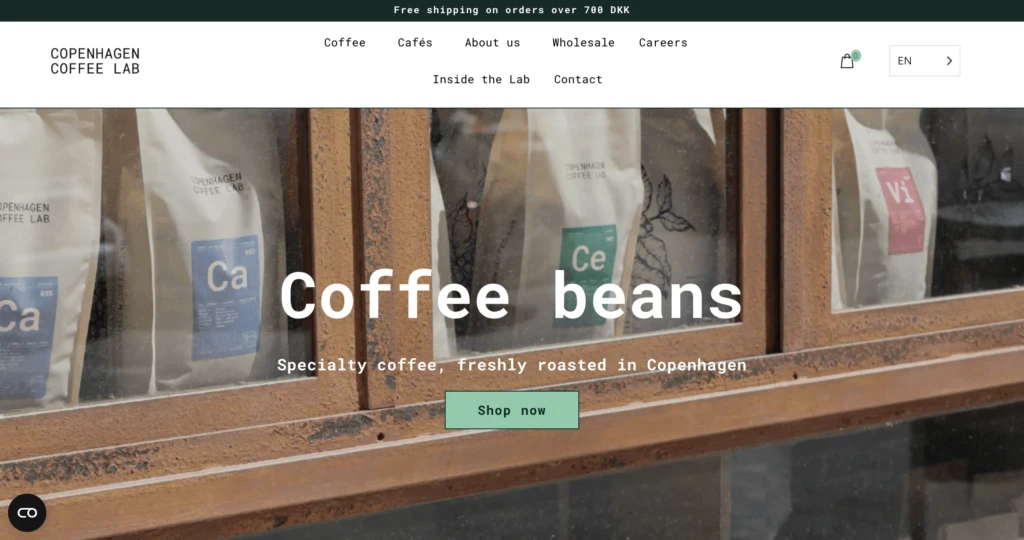Expand the EN language selector
1024x540 pixels.
point(924,61)
